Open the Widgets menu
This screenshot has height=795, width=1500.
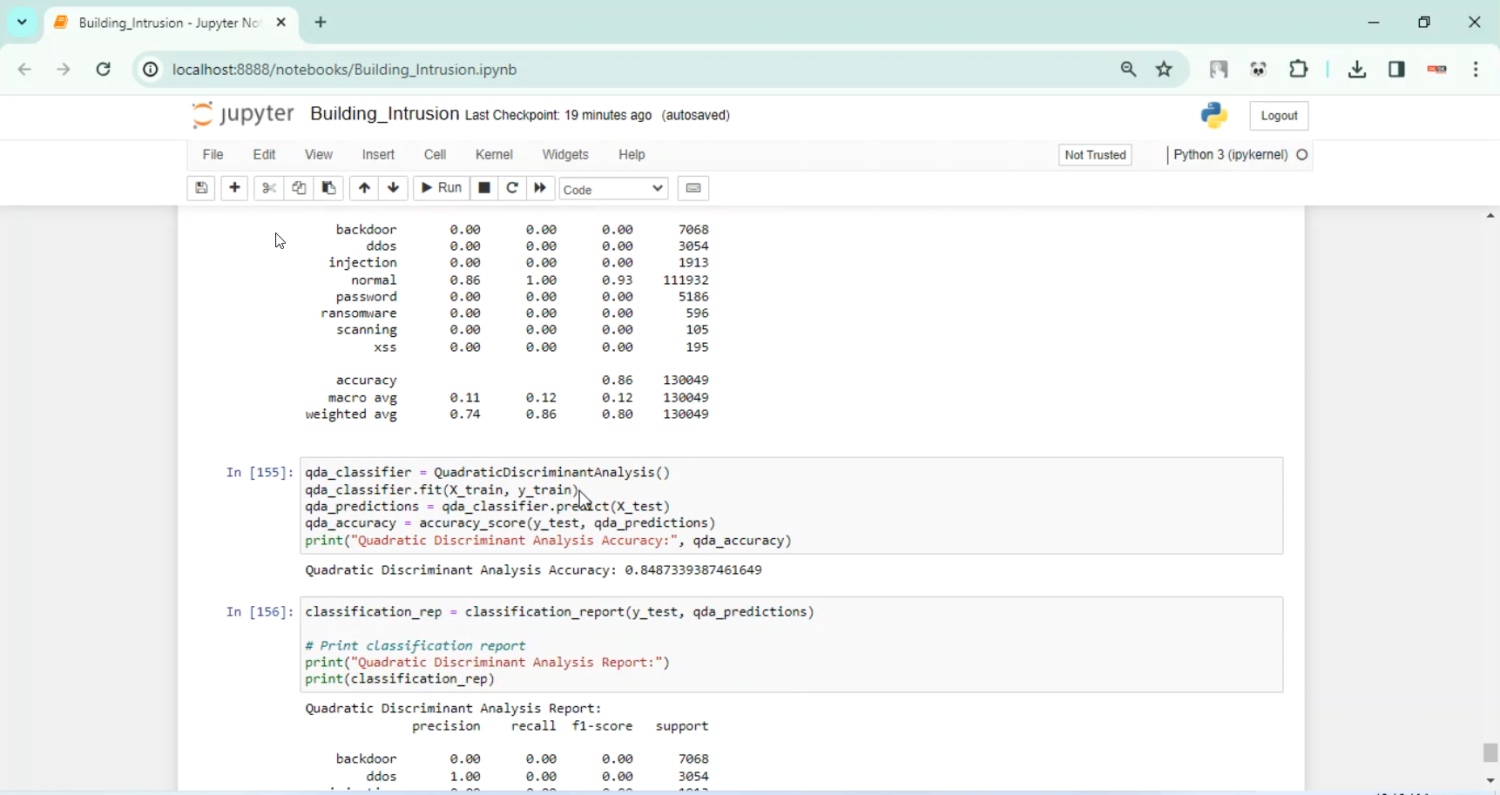tap(565, 154)
